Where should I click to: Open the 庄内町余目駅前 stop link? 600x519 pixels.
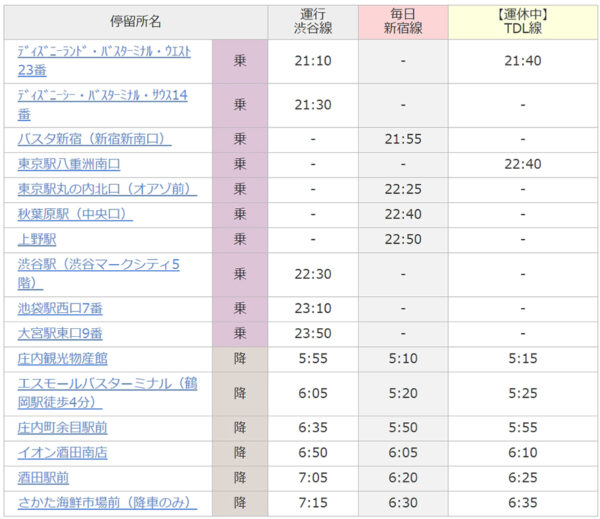point(62,427)
